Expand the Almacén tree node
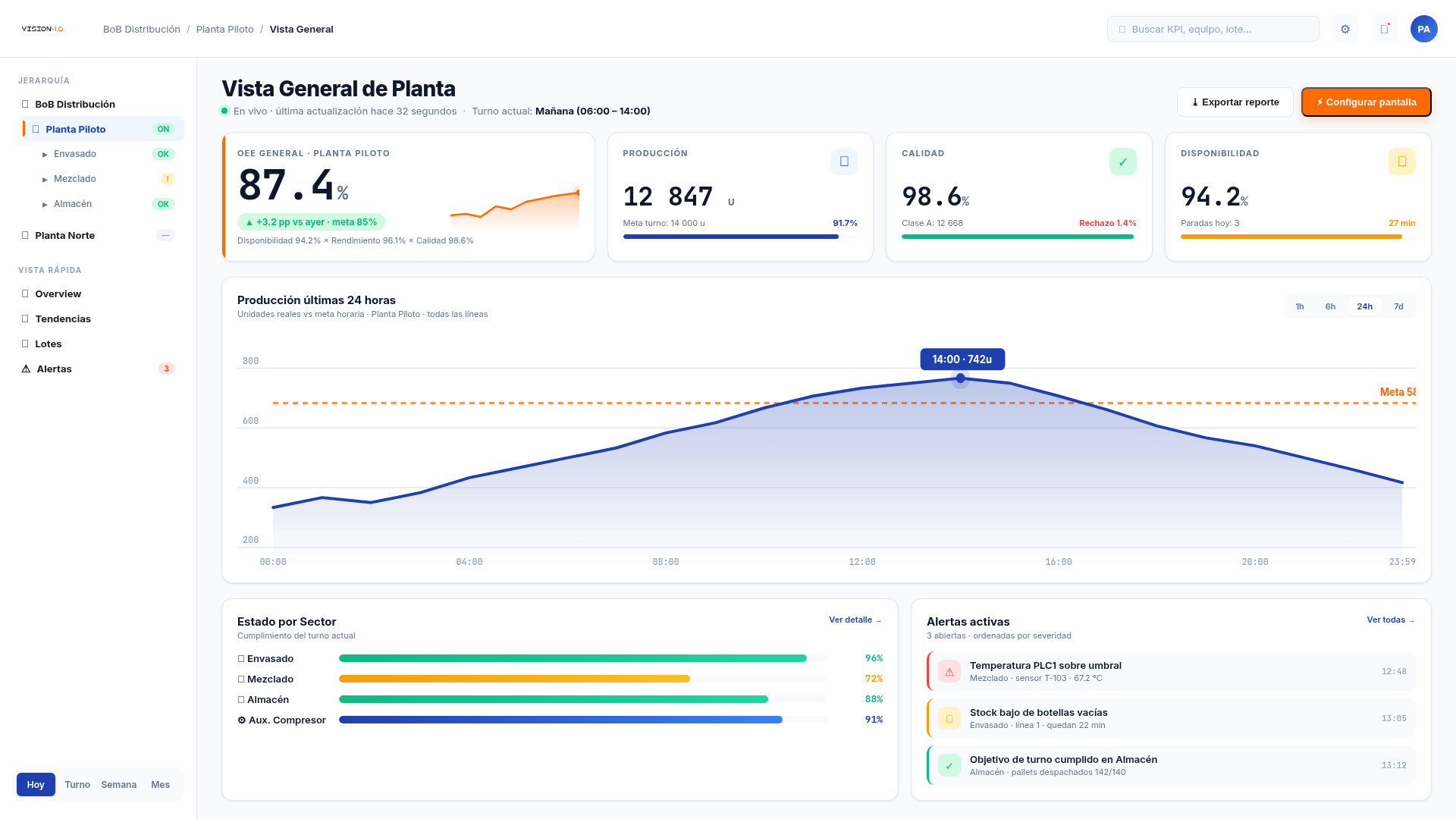This screenshot has height=819, width=1456. click(x=45, y=205)
